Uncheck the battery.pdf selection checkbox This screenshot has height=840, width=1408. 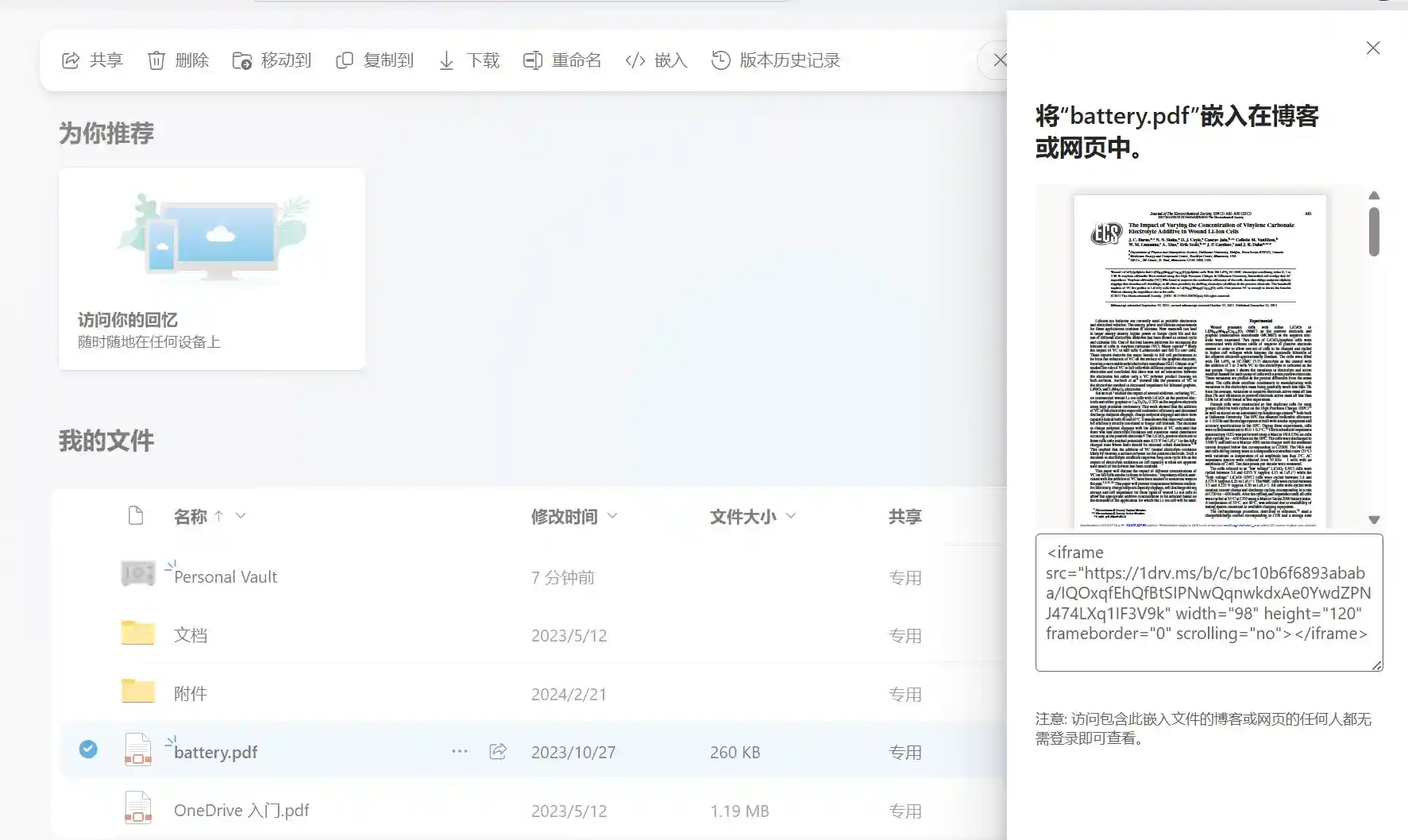[x=88, y=749]
